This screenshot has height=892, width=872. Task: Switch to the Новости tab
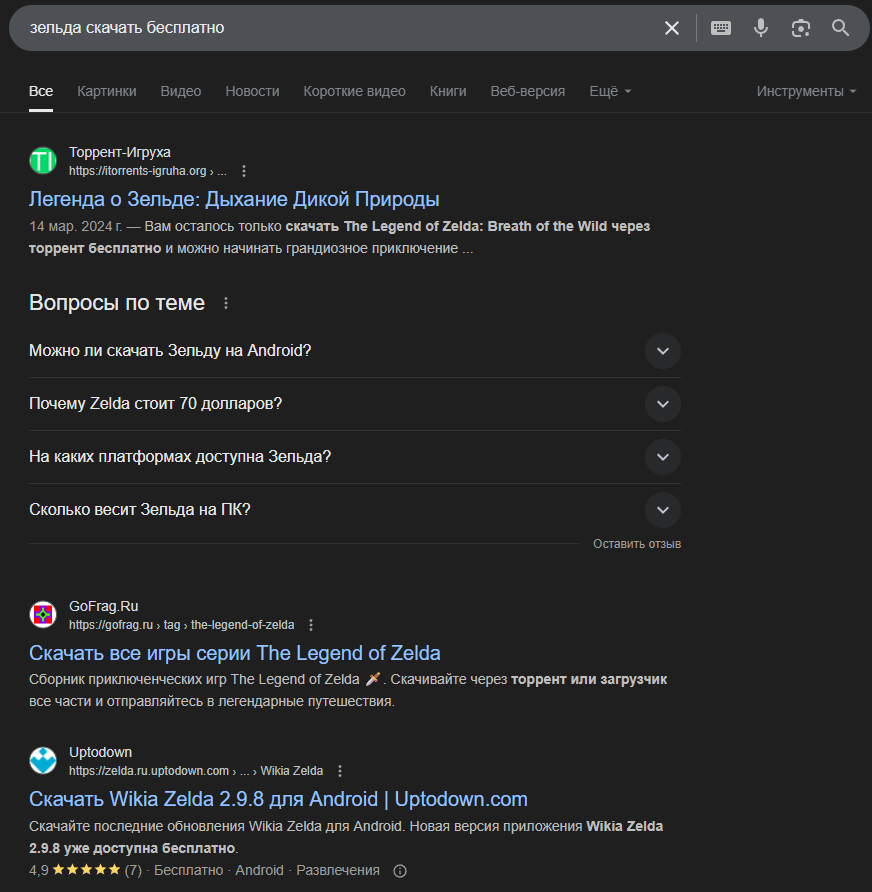pos(253,91)
